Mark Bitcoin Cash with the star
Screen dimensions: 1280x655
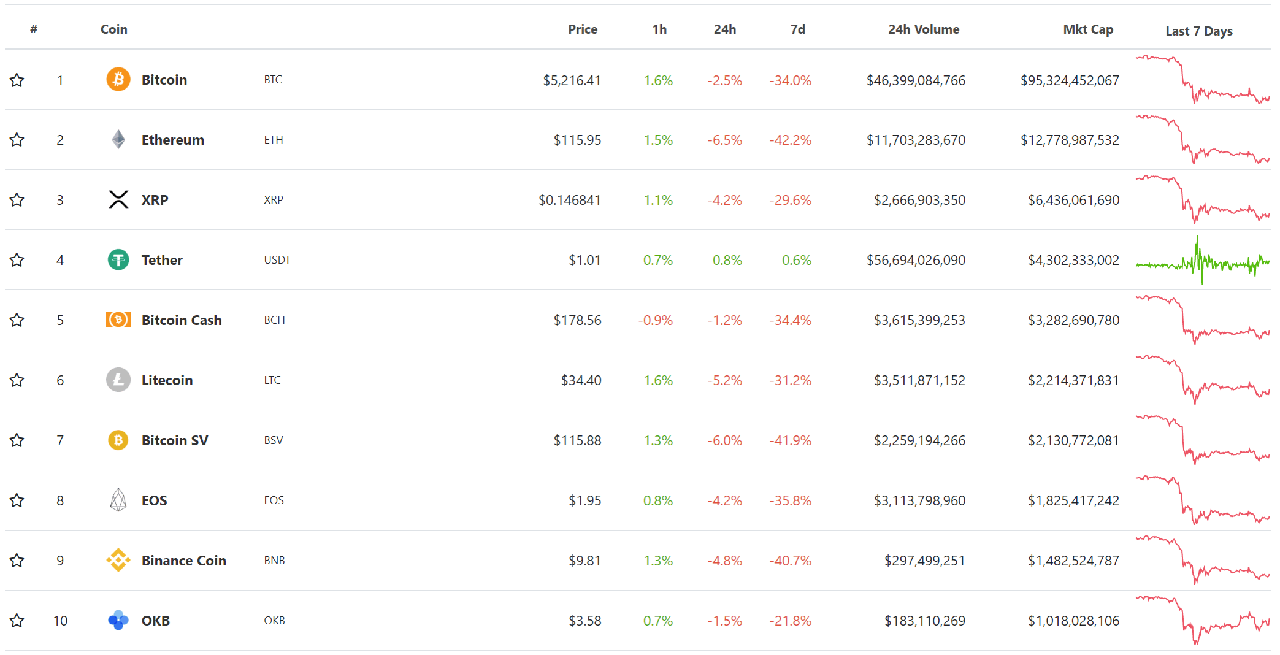tap(17, 320)
